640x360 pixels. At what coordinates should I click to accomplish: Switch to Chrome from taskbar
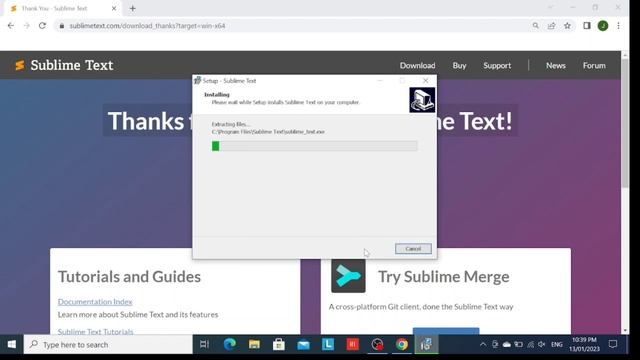pyautogui.click(x=402, y=344)
